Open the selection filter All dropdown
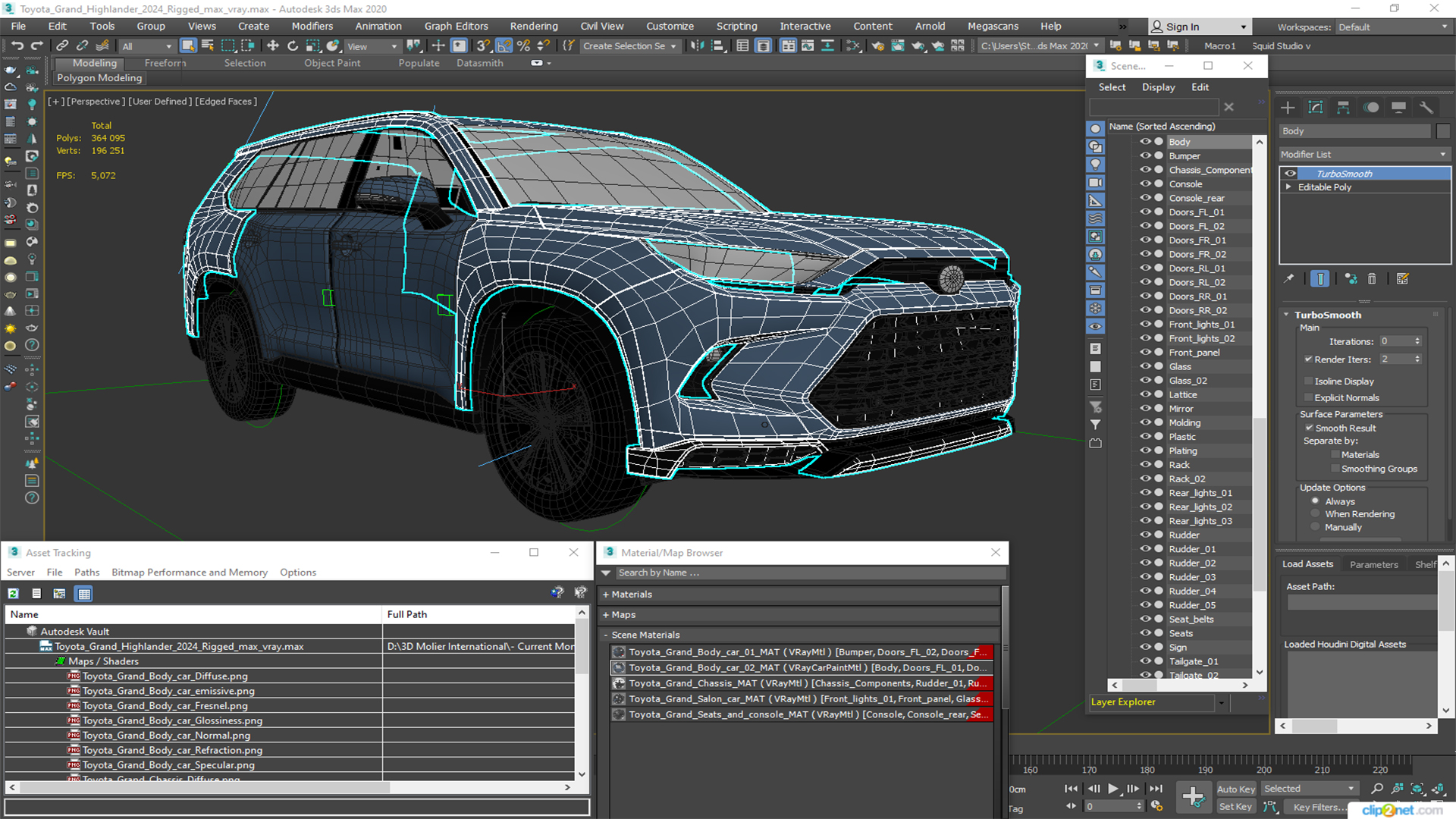 pyautogui.click(x=146, y=46)
